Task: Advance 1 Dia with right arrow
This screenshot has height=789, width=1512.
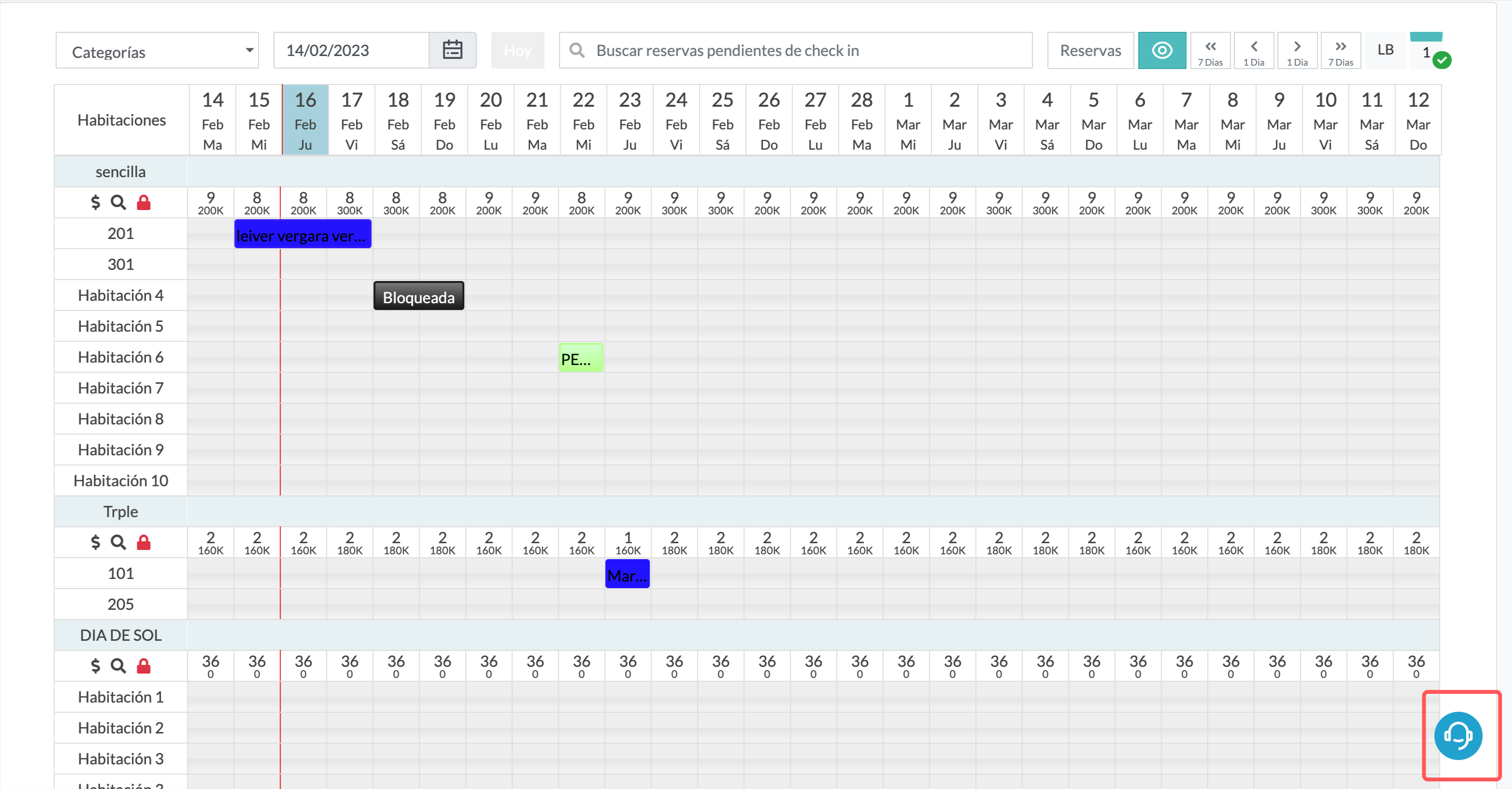Action: (x=1297, y=50)
